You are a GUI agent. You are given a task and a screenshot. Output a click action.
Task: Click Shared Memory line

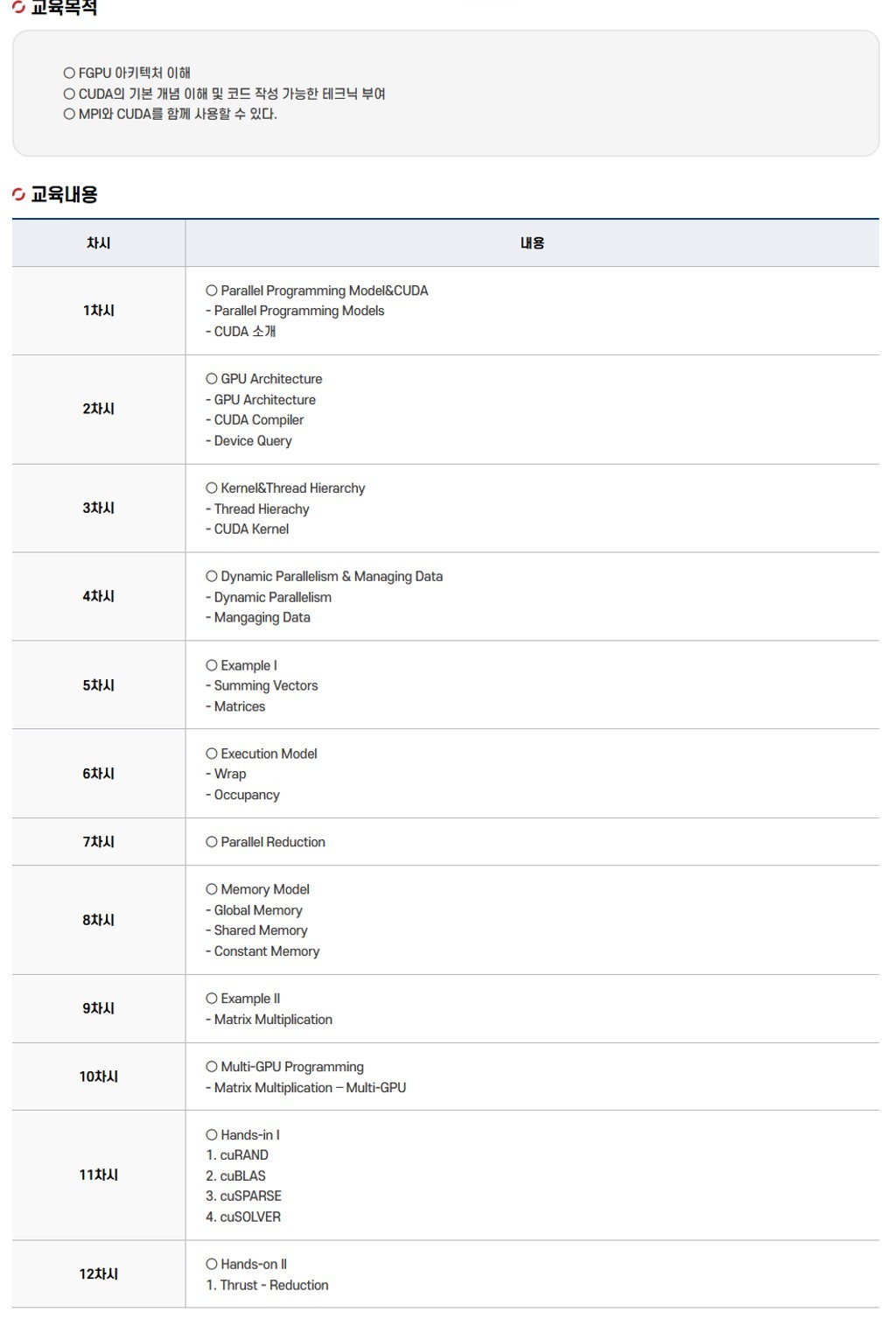260,930
